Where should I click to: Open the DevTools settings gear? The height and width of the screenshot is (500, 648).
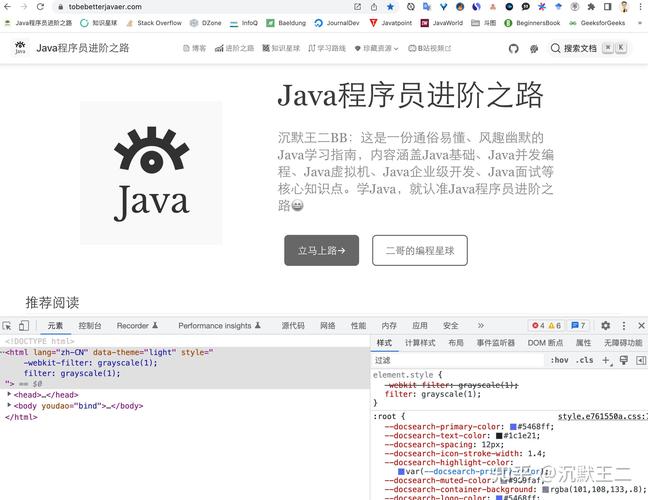coord(605,326)
